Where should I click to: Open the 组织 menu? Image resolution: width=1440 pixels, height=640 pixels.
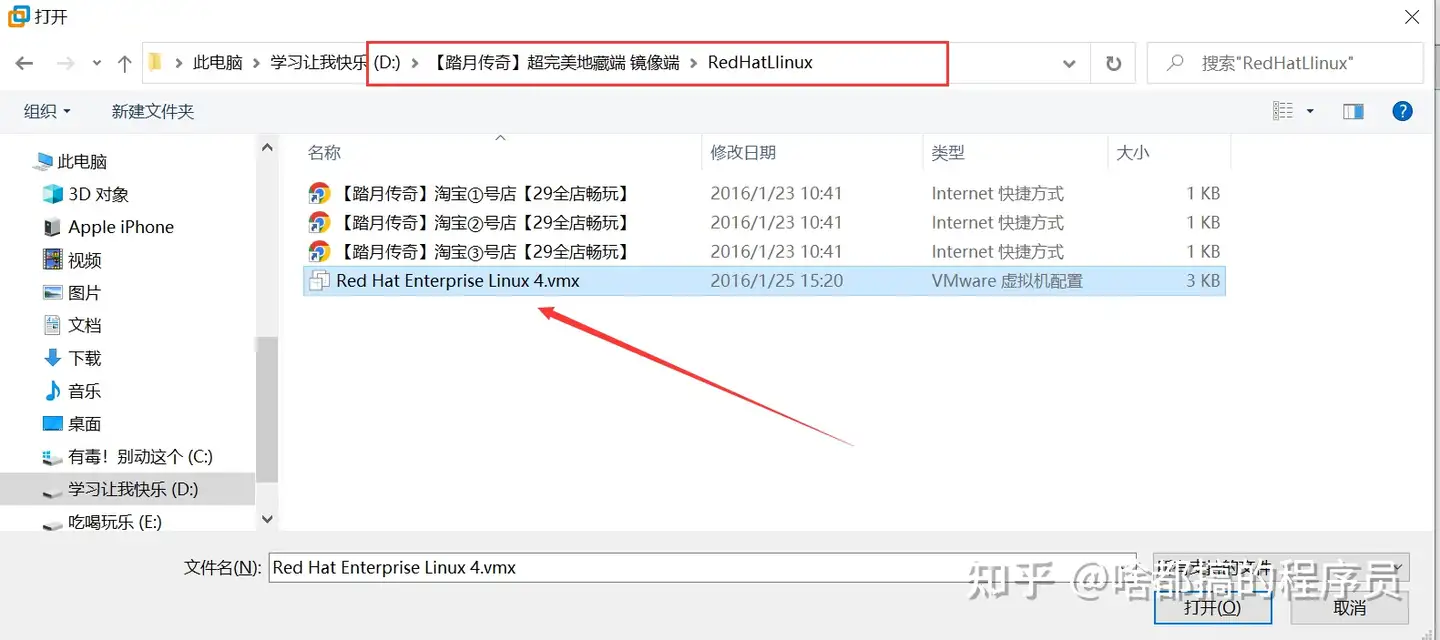point(47,111)
